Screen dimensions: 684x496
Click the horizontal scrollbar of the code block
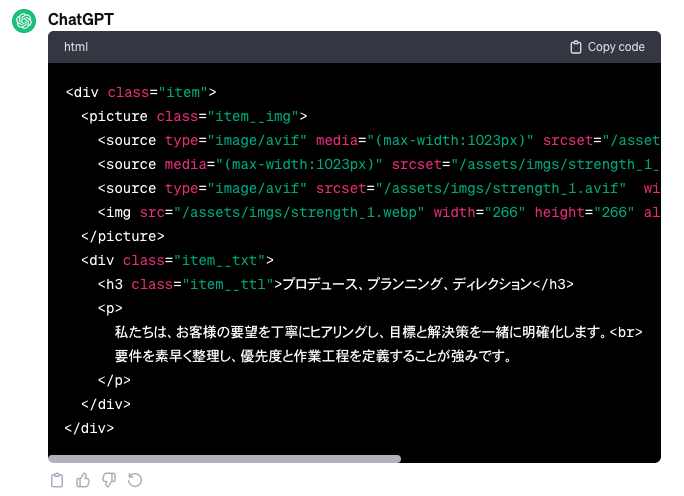224,458
